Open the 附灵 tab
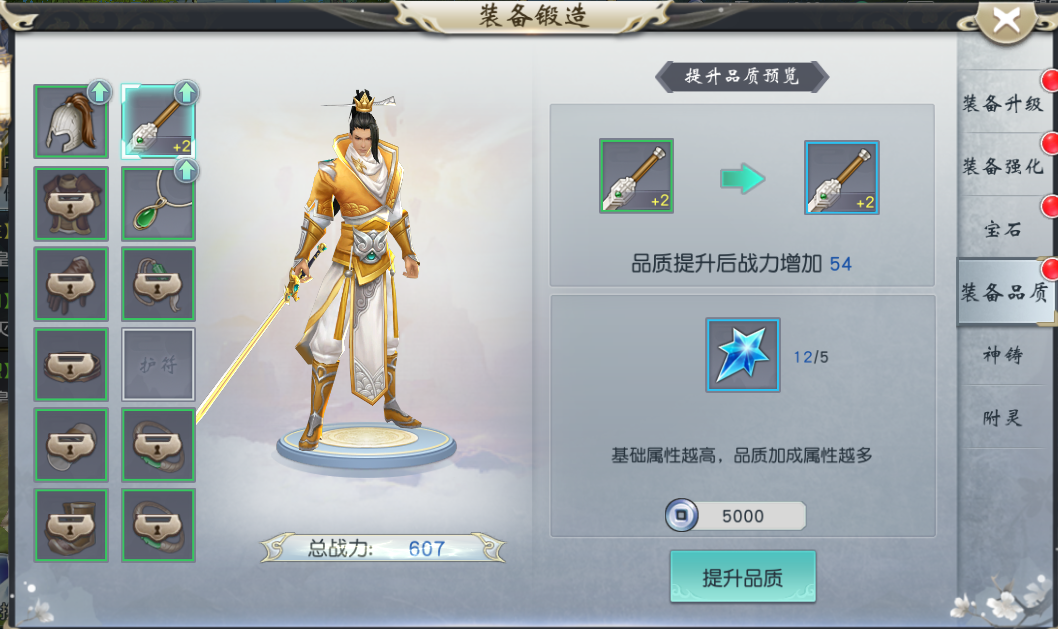Image resolution: width=1058 pixels, height=629 pixels. [x=1003, y=418]
